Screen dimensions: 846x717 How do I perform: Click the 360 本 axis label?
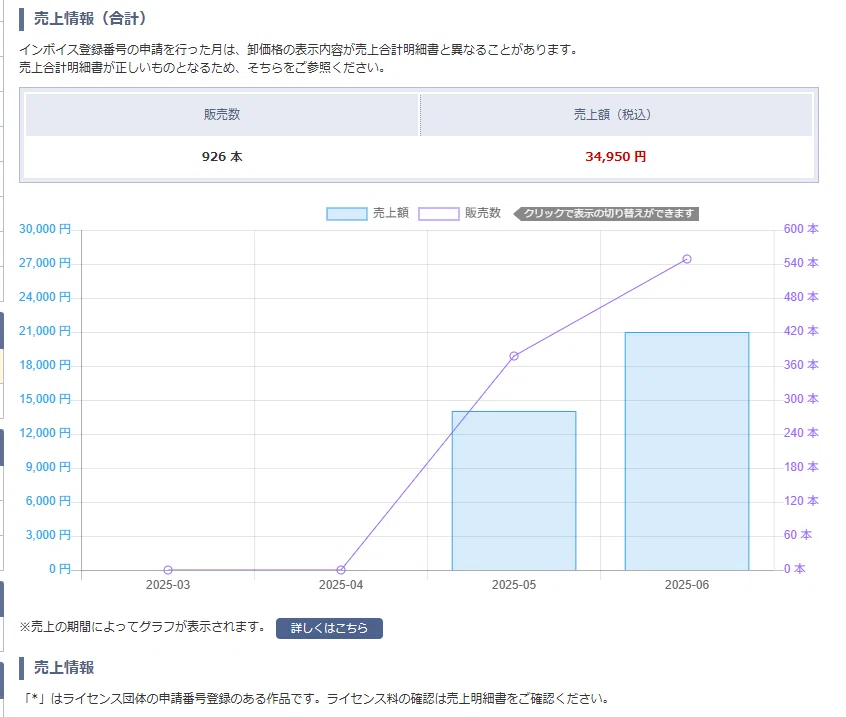801,365
